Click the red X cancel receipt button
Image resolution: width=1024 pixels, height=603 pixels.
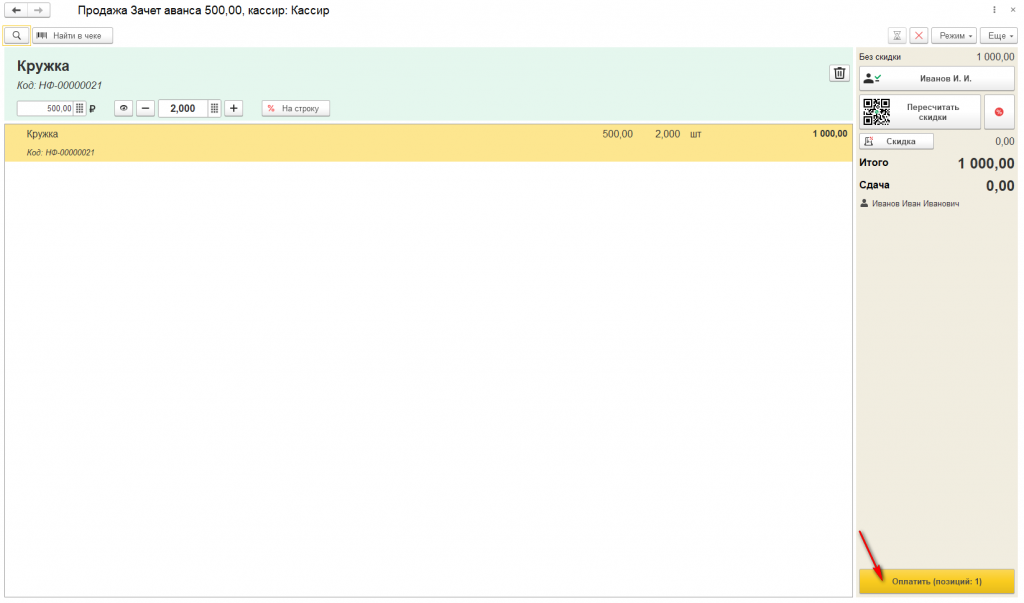click(919, 35)
